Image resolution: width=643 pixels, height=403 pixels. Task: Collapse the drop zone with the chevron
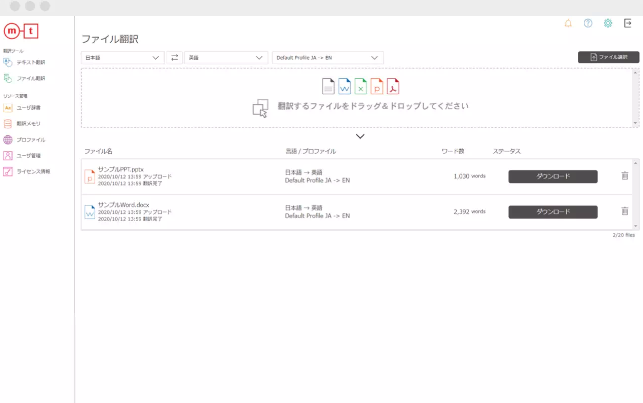click(360, 136)
